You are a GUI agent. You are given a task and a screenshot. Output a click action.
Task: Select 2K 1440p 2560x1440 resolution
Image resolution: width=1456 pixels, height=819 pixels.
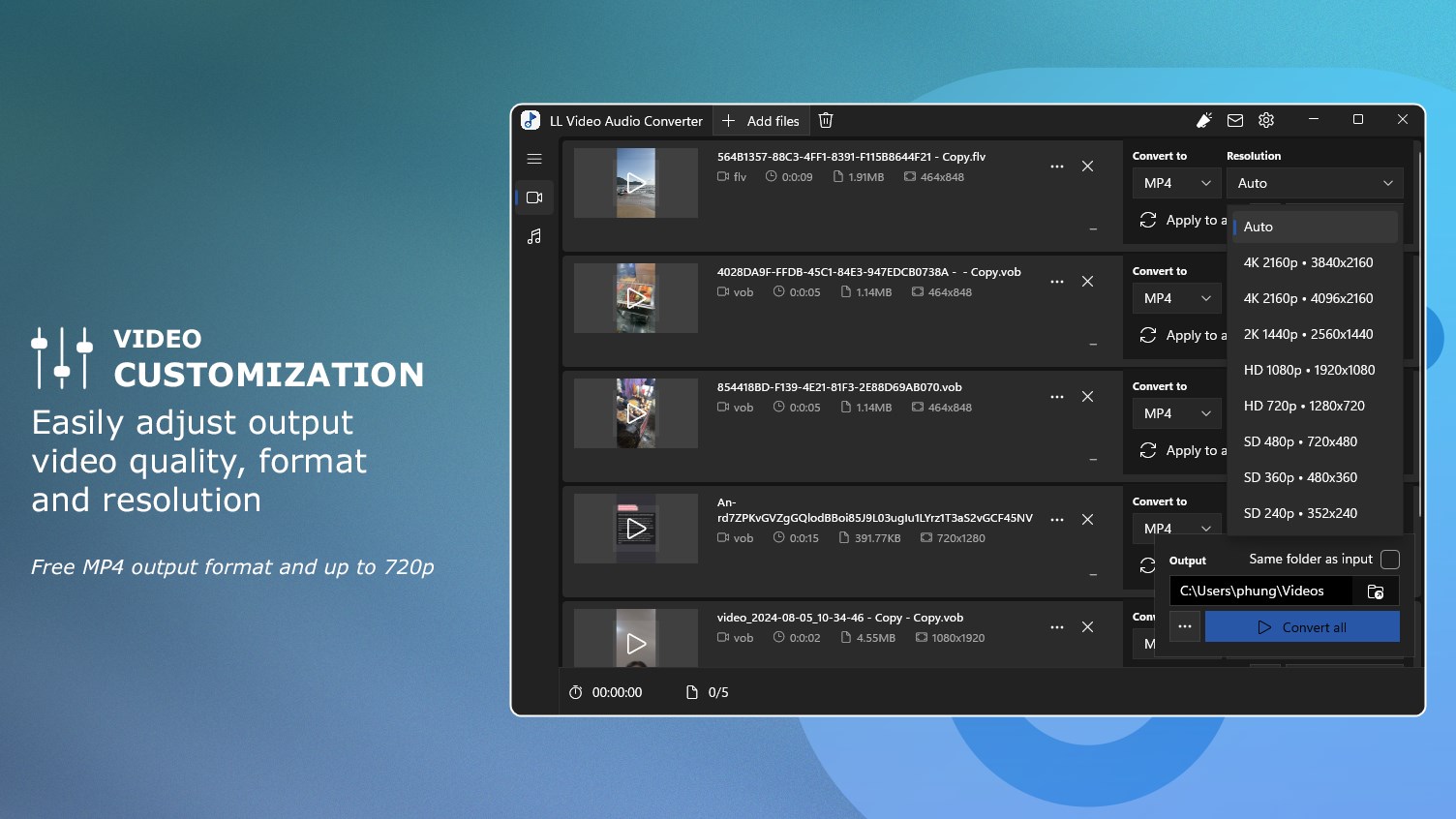[x=1315, y=334]
